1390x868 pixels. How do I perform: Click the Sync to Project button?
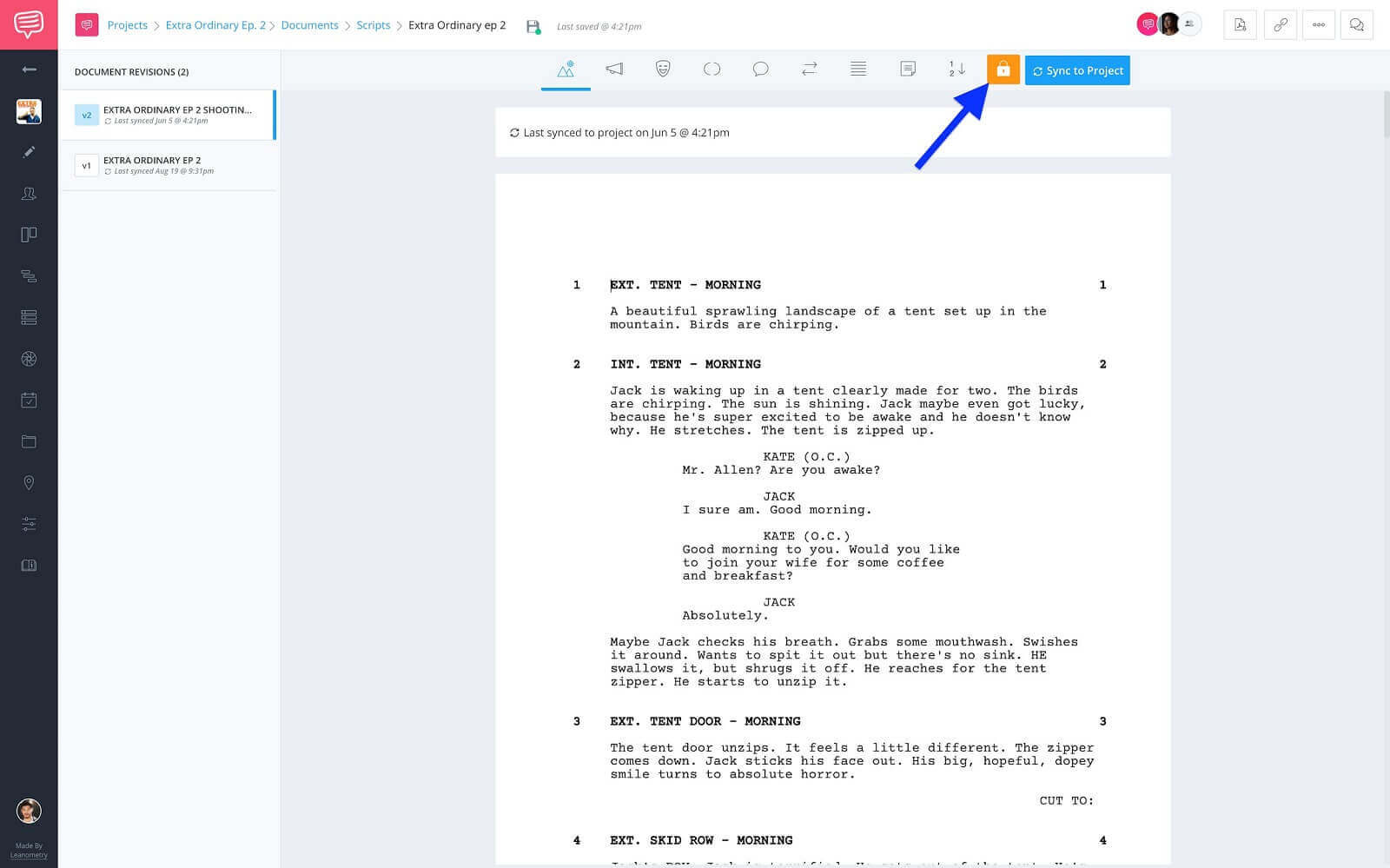[1077, 70]
